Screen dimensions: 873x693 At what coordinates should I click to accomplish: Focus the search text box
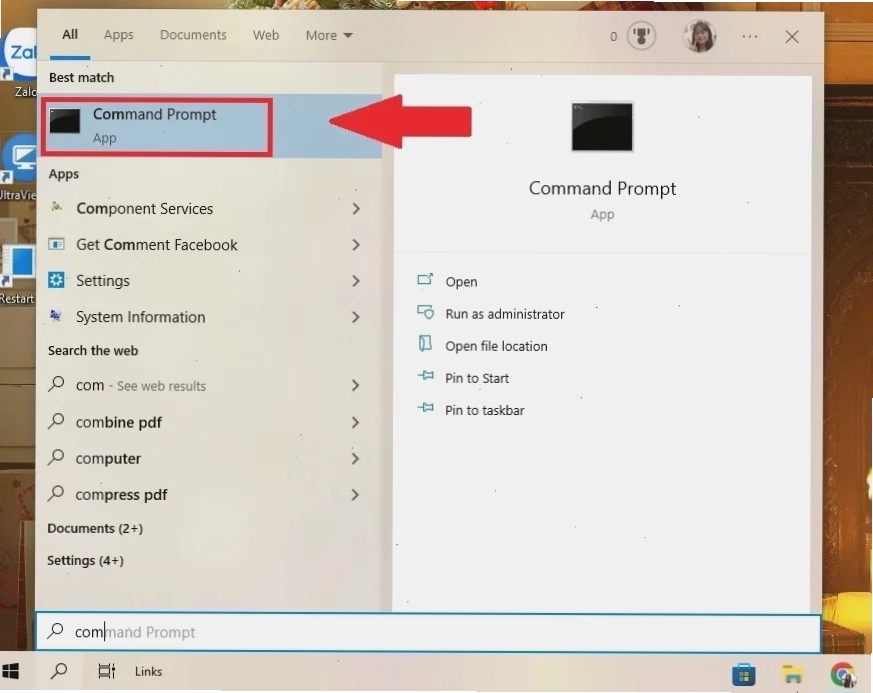[428, 632]
